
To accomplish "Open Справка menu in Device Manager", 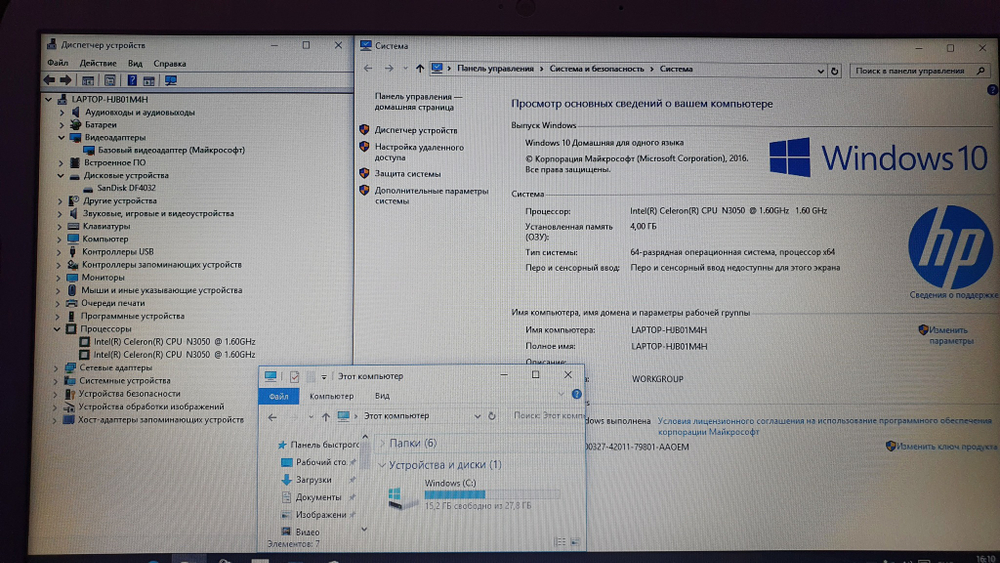I will 170,63.
